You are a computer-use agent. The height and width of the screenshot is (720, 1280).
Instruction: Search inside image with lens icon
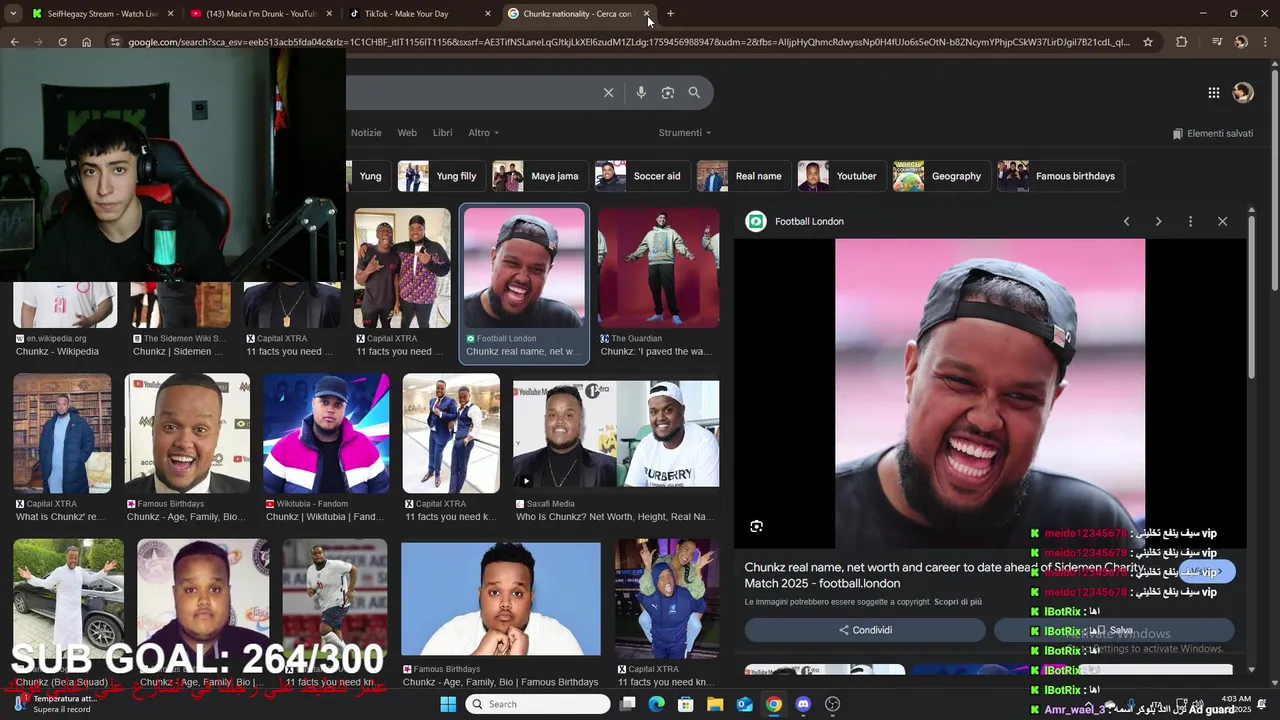[x=757, y=526]
